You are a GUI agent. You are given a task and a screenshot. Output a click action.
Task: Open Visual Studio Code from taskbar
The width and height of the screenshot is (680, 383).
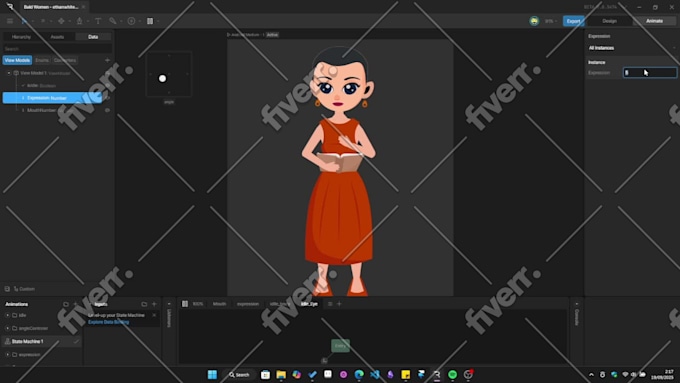point(375,374)
